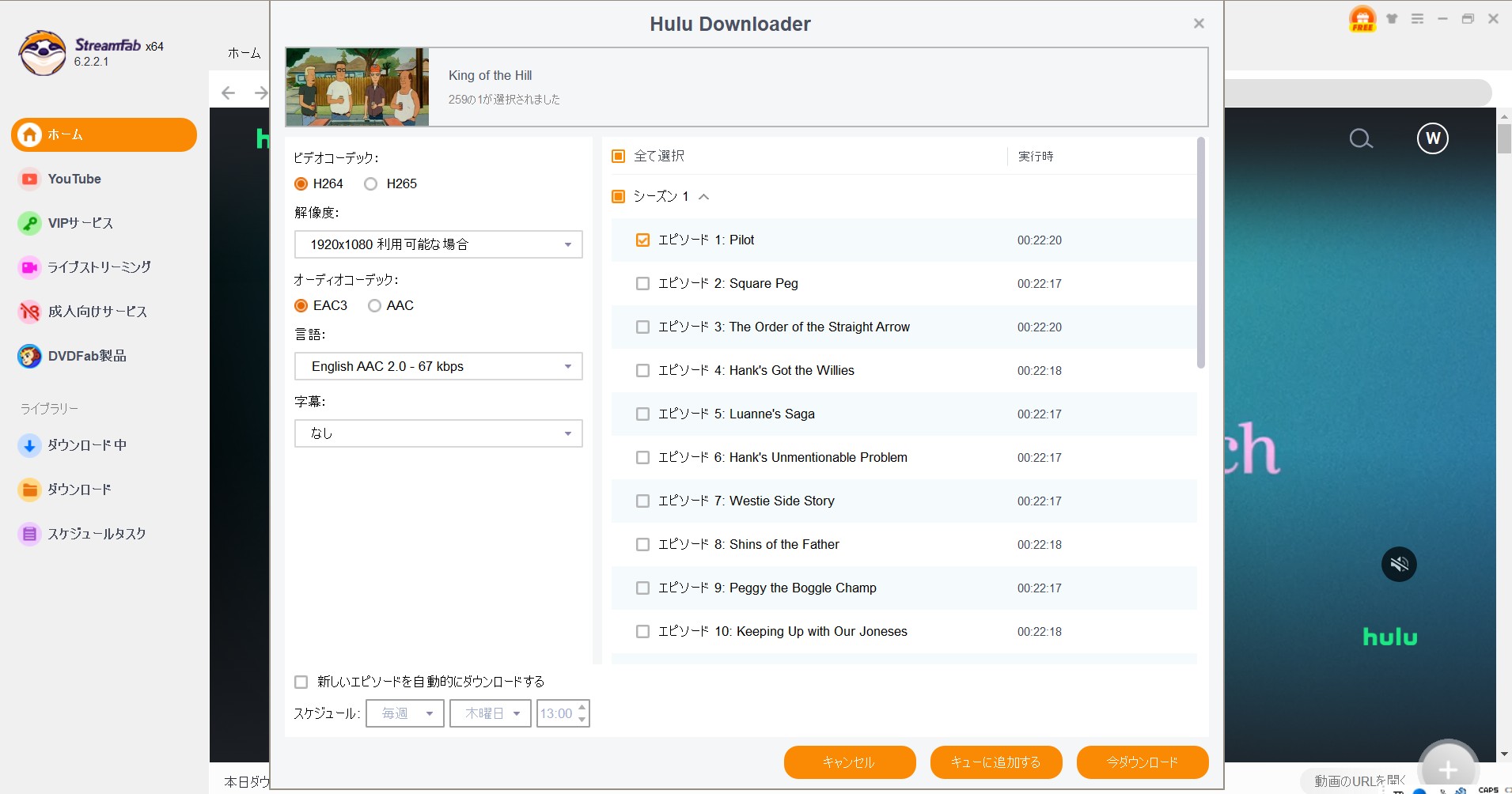
Task: Check episode 8: Shins of the Father
Action: [642, 544]
